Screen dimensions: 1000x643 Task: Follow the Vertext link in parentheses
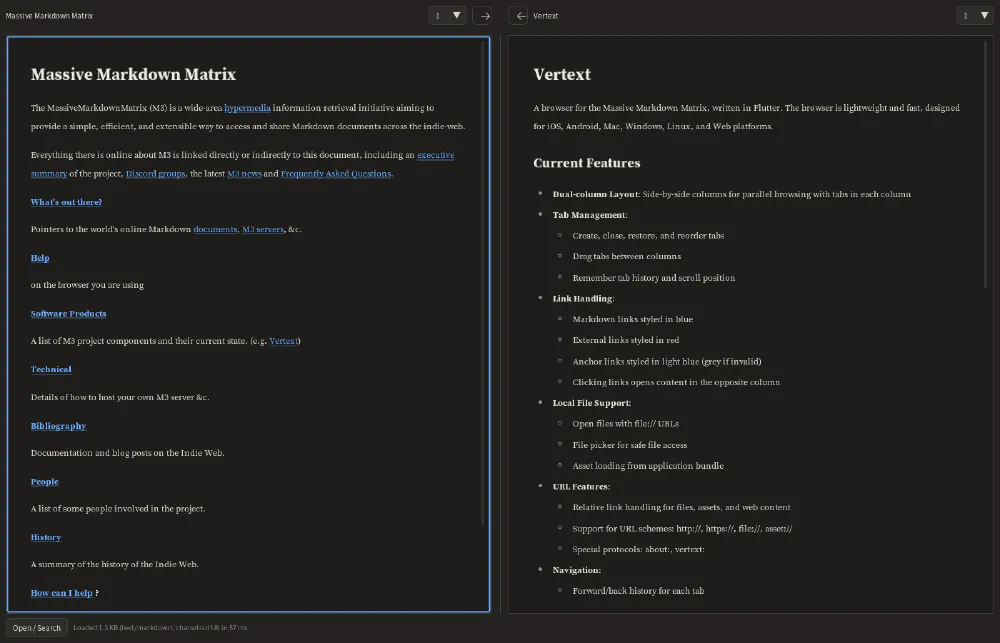(283, 341)
